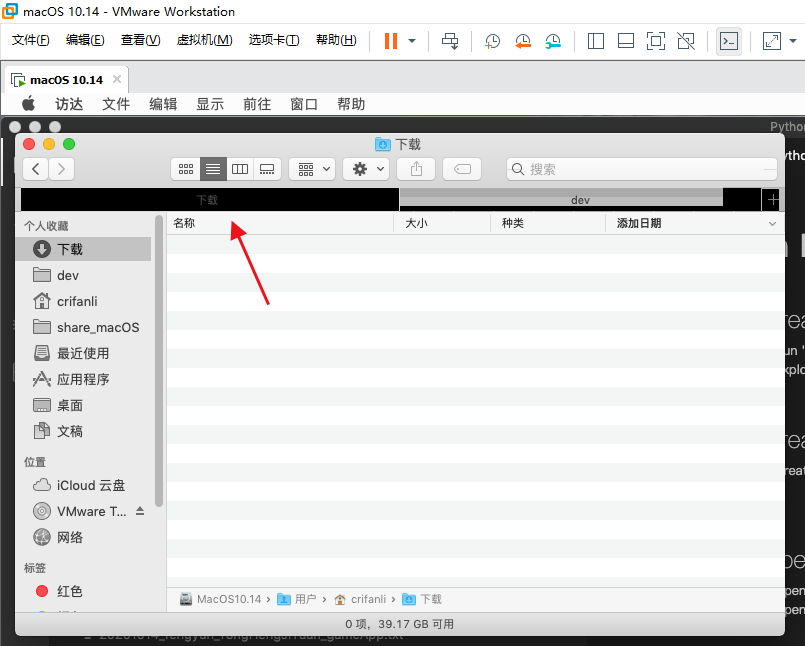Image resolution: width=805 pixels, height=646 pixels.
Task: Click 用户 in the path bar
Action: (x=297, y=599)
